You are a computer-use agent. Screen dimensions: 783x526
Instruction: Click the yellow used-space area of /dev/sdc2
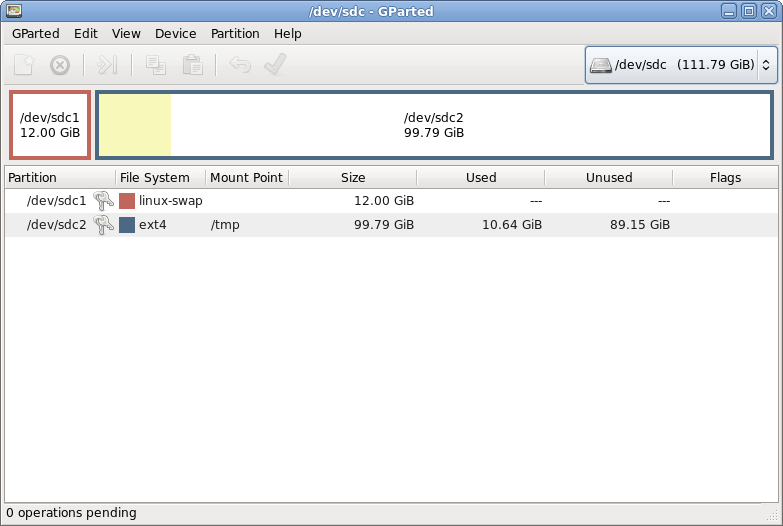click(135, 125)
